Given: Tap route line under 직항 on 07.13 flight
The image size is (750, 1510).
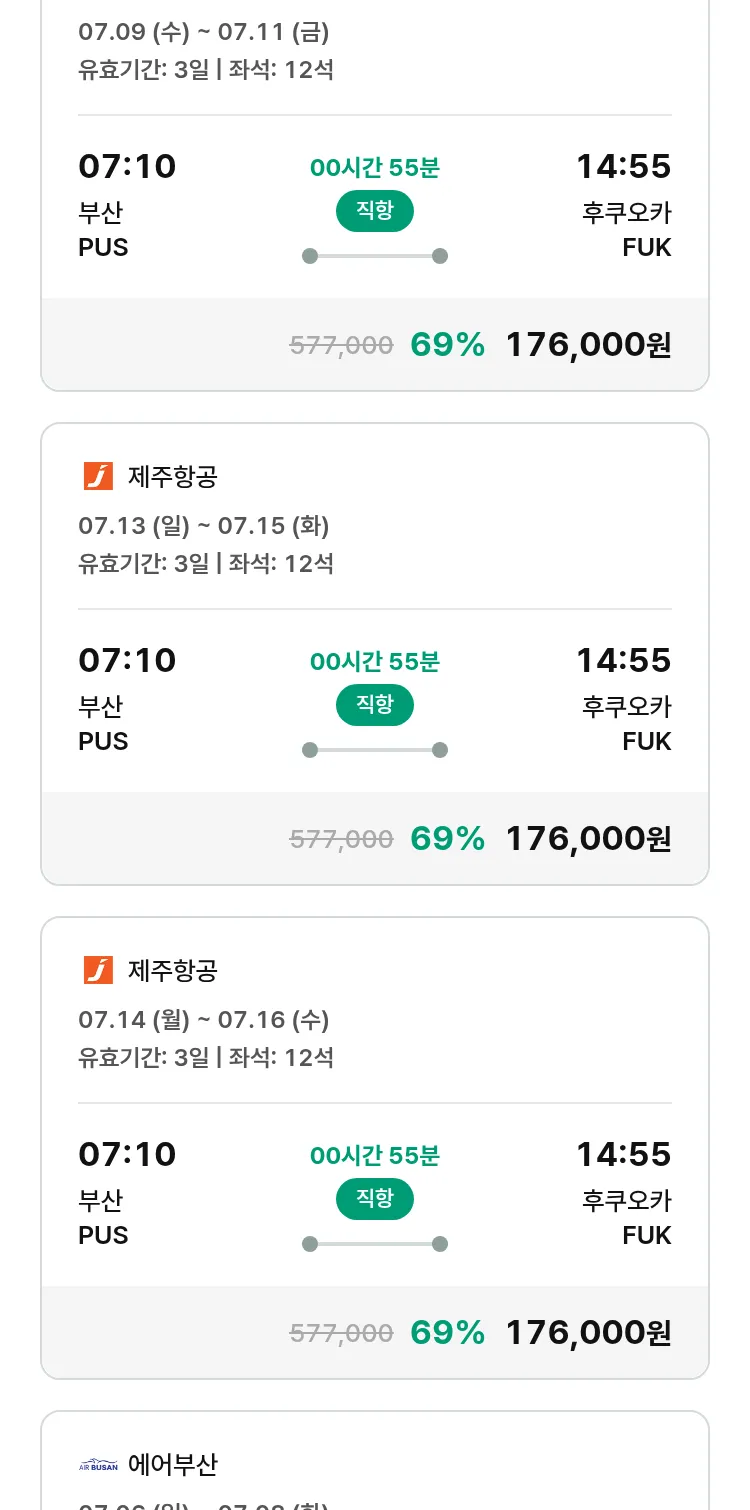Looking at the screenshot, I should click(x=375, y=750).
